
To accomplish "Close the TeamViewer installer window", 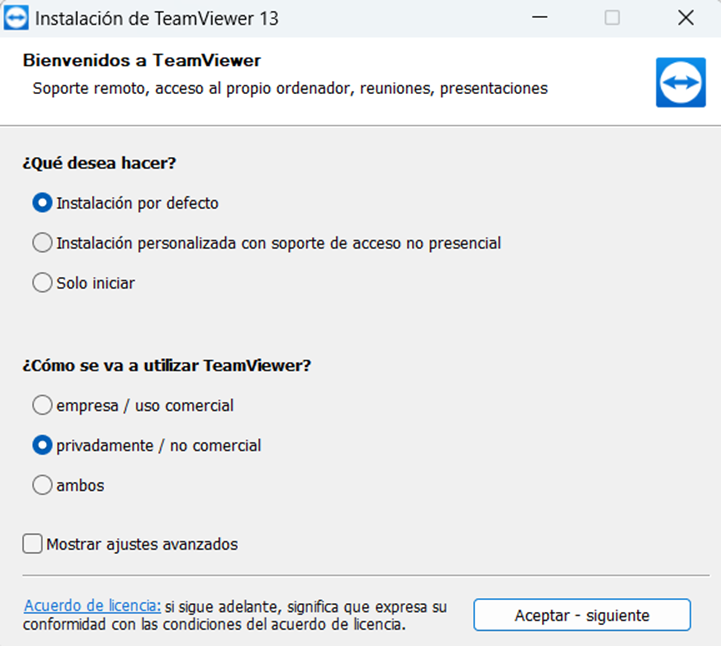I will 686,18.
